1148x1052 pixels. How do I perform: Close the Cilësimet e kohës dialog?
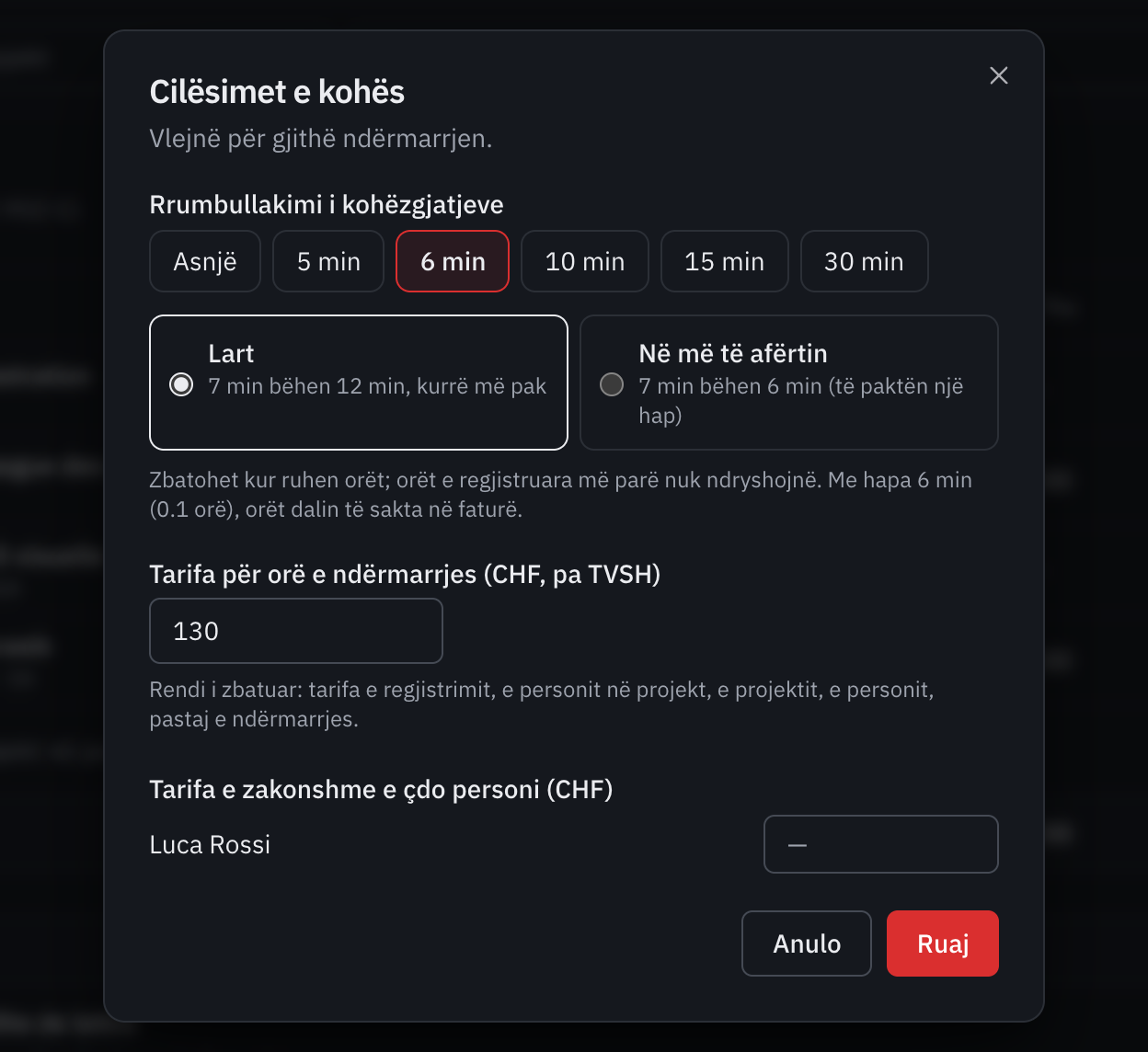999,75
